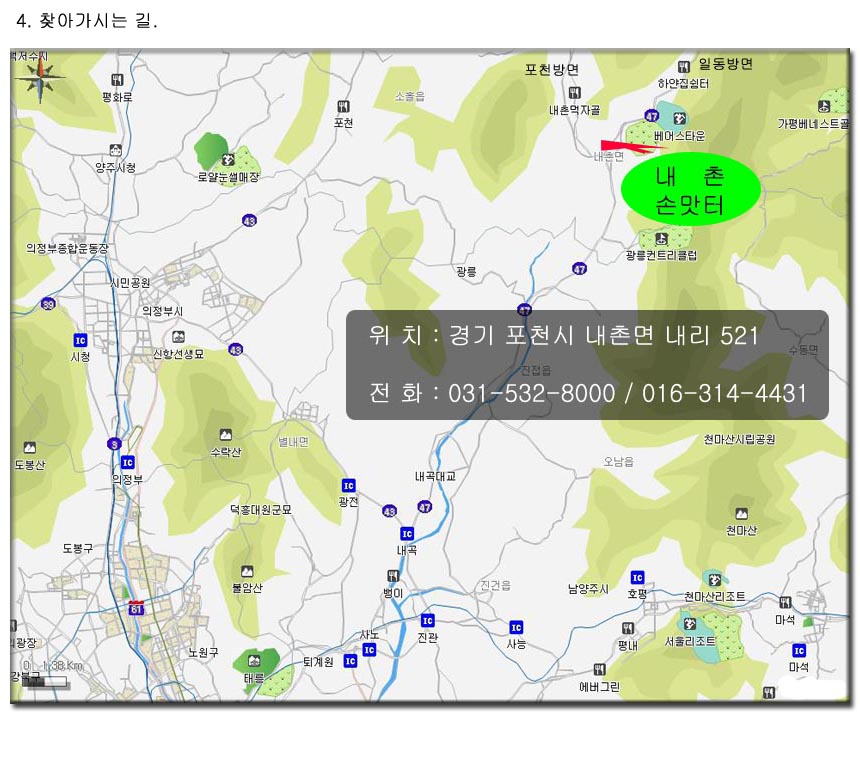Click the green 내촌 손맛터 ellipse marker
The image size is (860, 760).
pyautogui.click(x=691, y=189)
